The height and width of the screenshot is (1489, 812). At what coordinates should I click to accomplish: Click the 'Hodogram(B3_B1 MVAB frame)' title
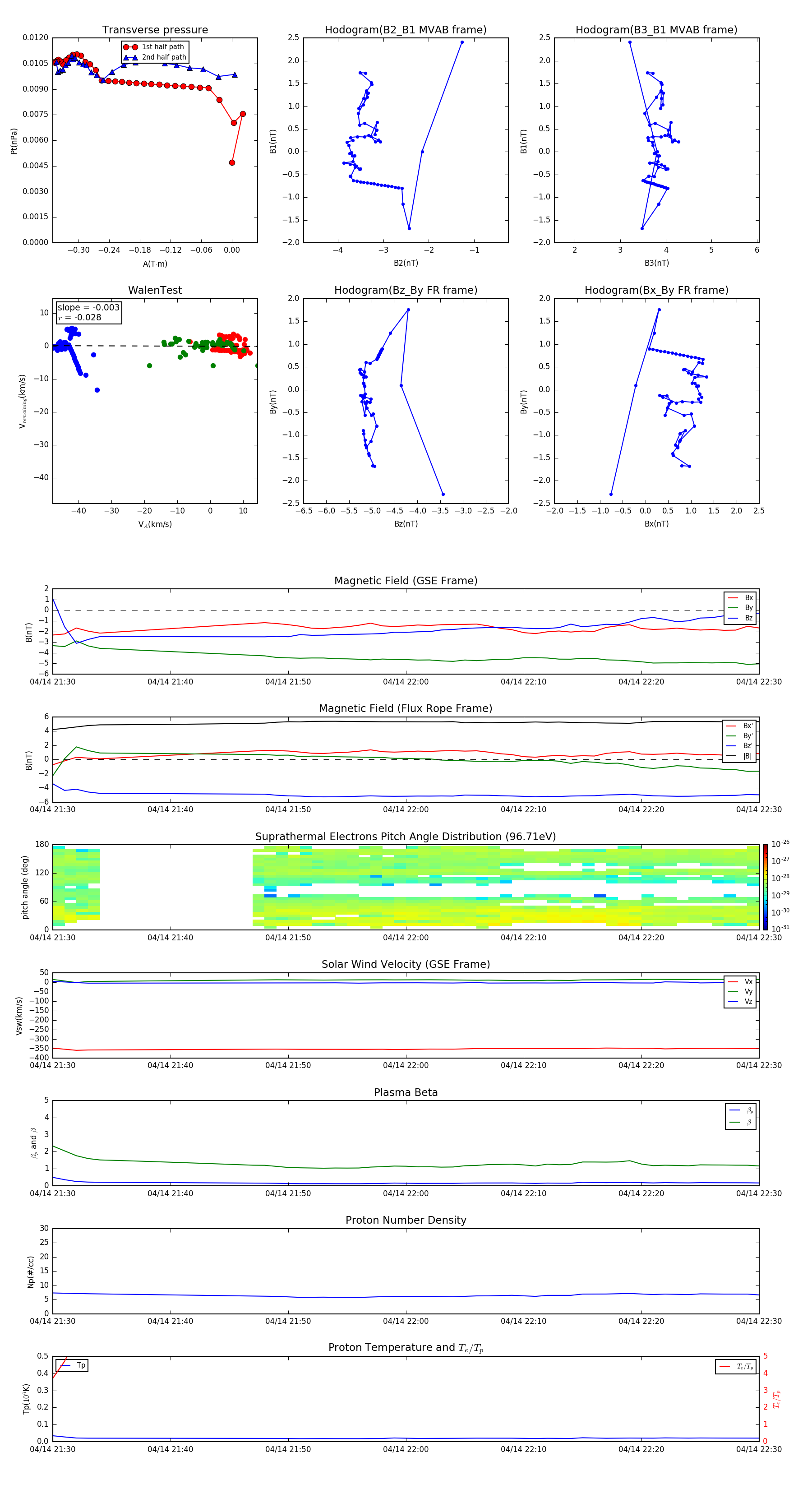[656, 30]
